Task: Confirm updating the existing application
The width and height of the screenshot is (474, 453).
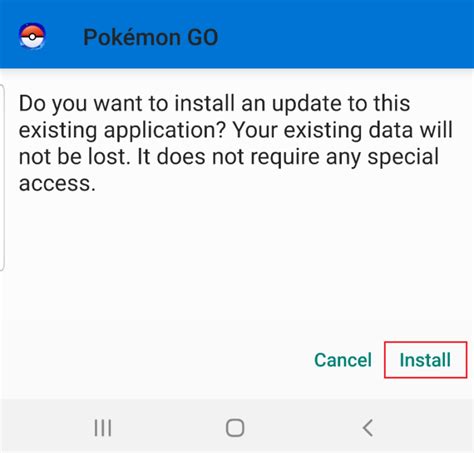Action: 425,360
